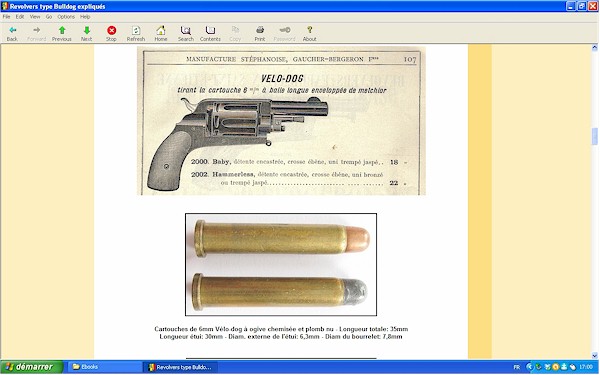Click the vertical scrollbar thumb

595,137
